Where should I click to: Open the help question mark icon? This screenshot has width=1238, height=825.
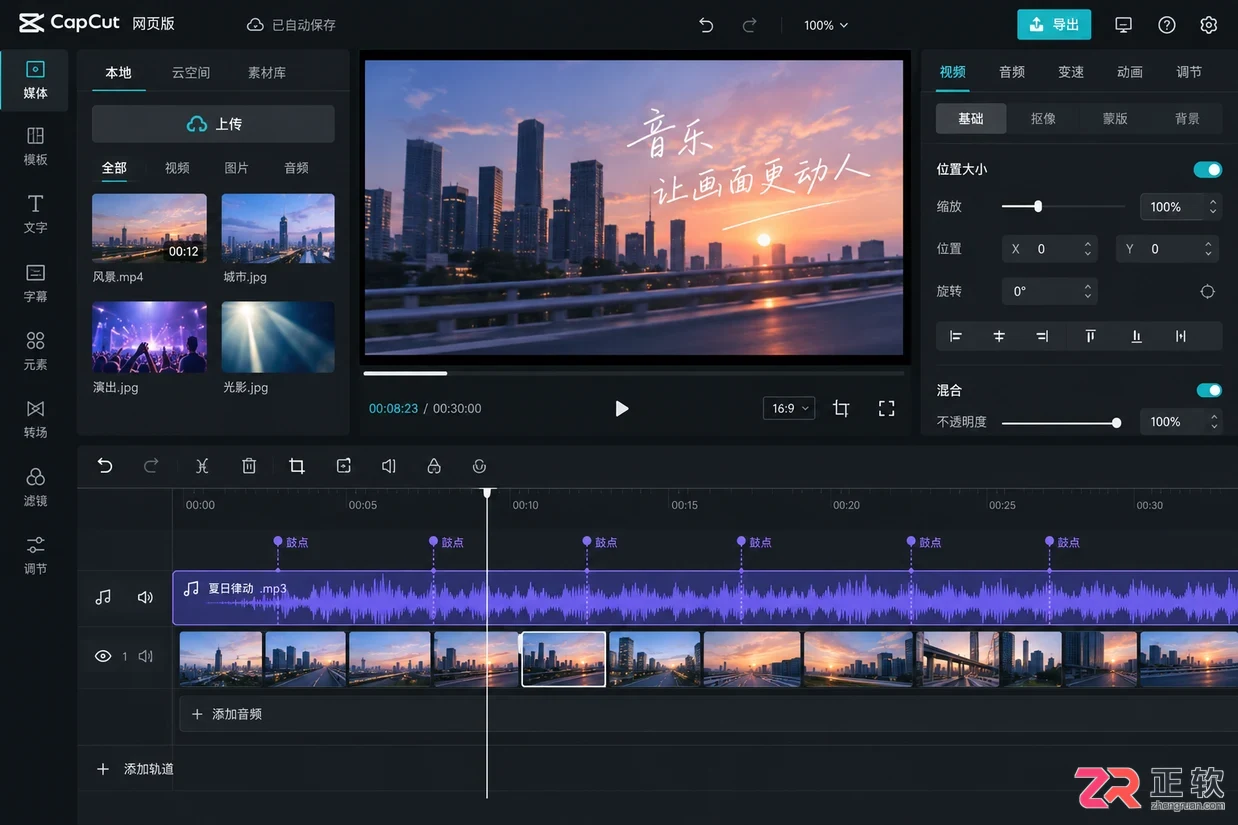pyautogui.click(x=1167, y=25)
